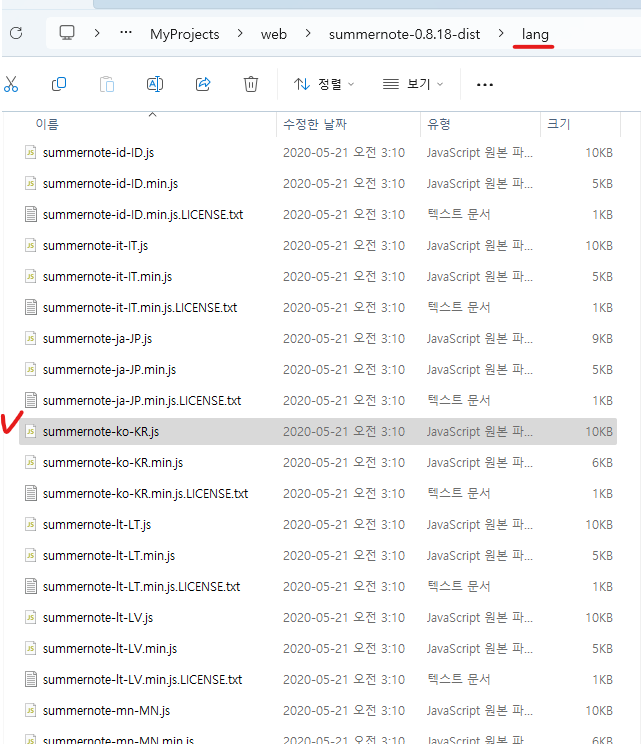641x744 pixels.
Task: Click JS file icon of summernote-ko-KR.min.js
Action: tap(30, 462)
